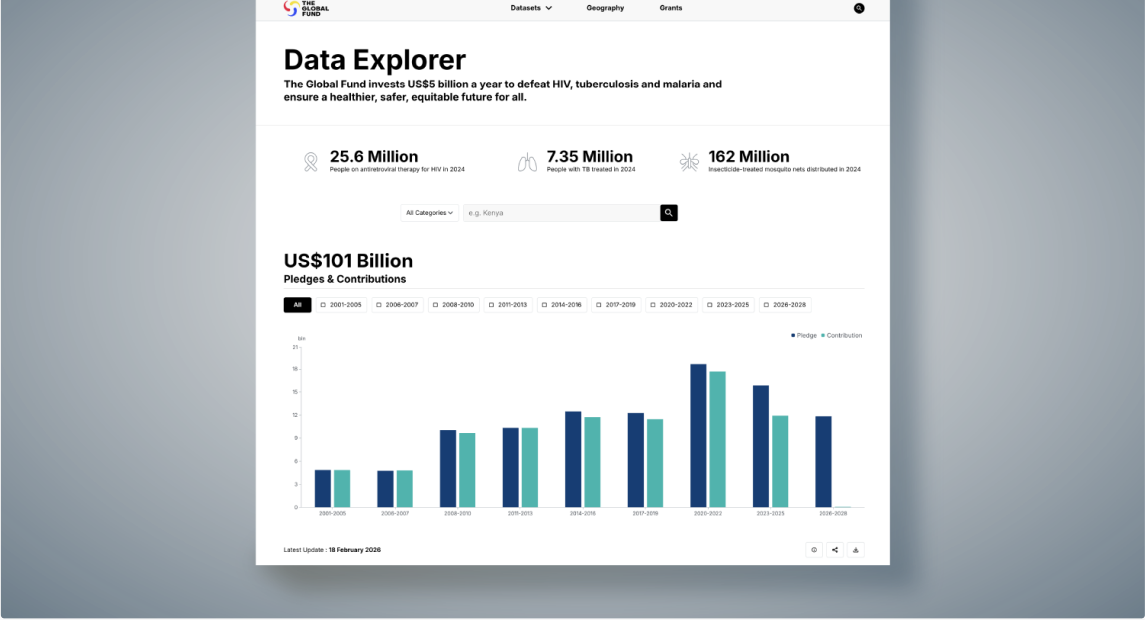The height and width of the screenshot is (620, 1145).
Task: Select the All period filter
Action: tap(297, 305)
